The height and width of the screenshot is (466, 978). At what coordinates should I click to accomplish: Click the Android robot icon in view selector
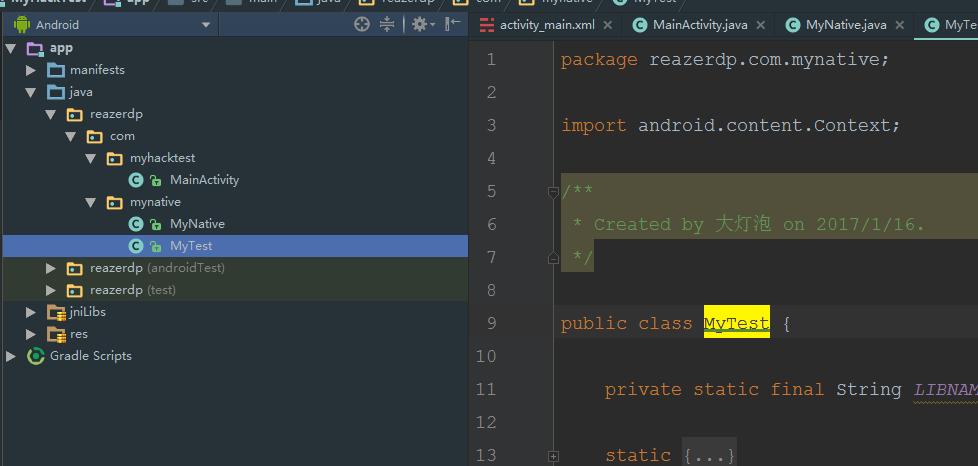(x=22, y=25)
